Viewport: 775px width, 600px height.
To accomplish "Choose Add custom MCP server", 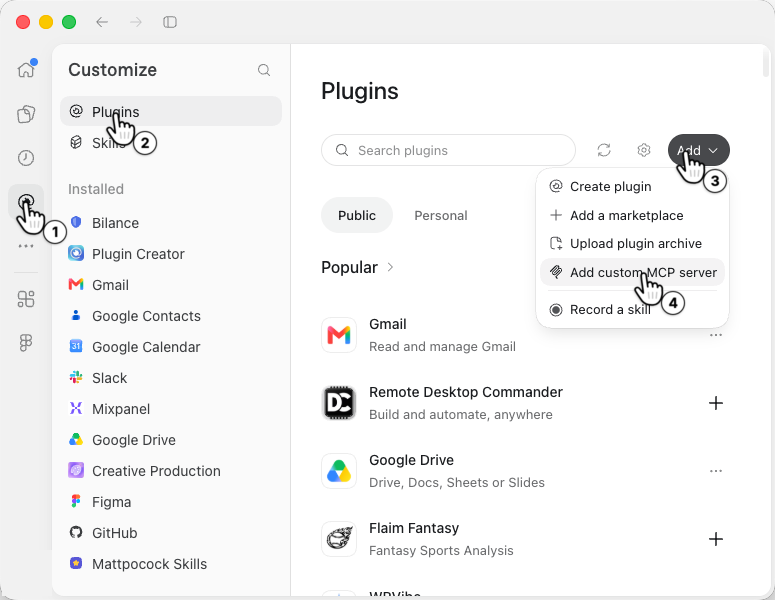I will tap(632, 272).
